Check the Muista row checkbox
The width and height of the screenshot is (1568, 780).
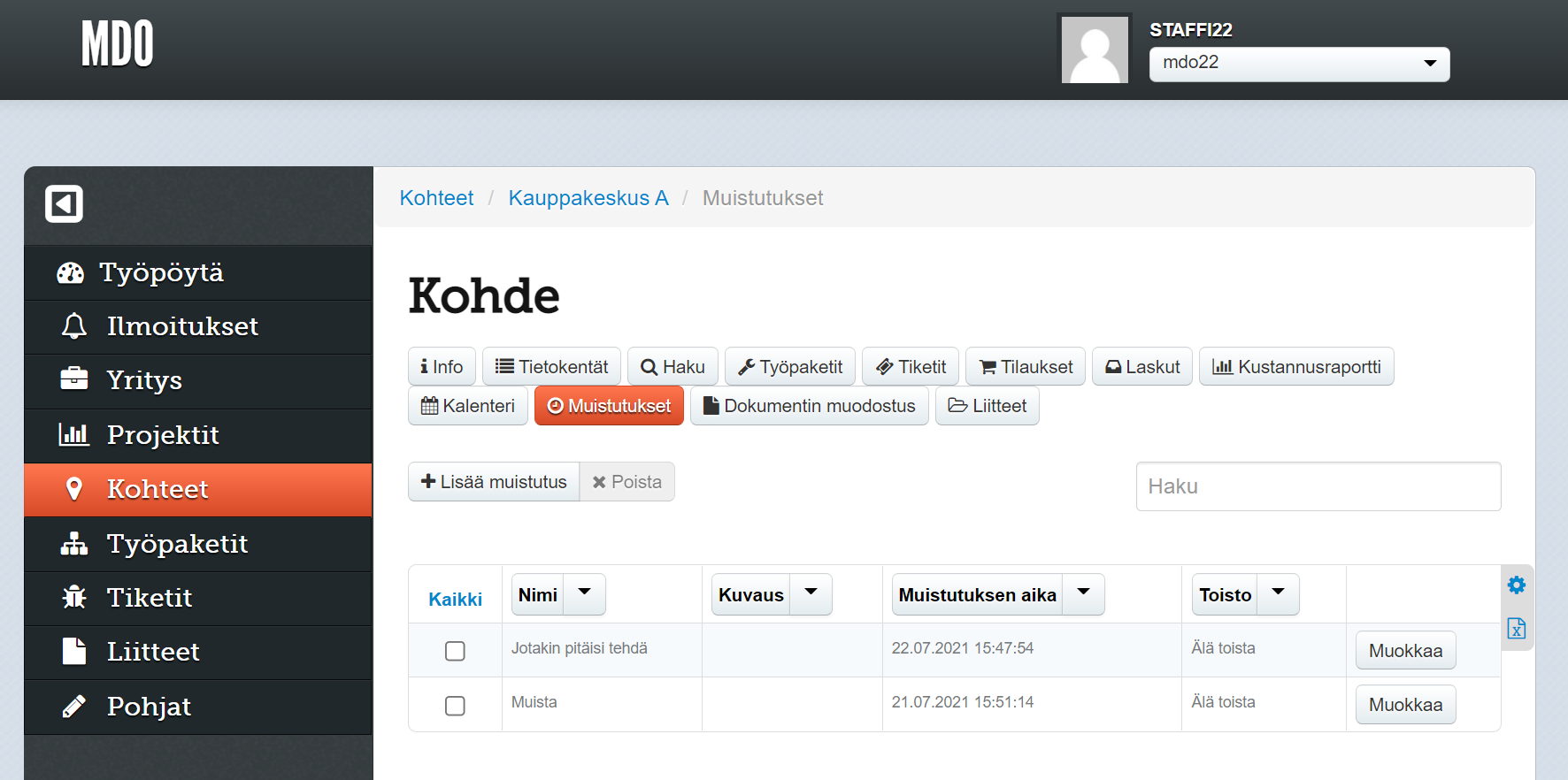pyautogui.click(x=455, y=706)
